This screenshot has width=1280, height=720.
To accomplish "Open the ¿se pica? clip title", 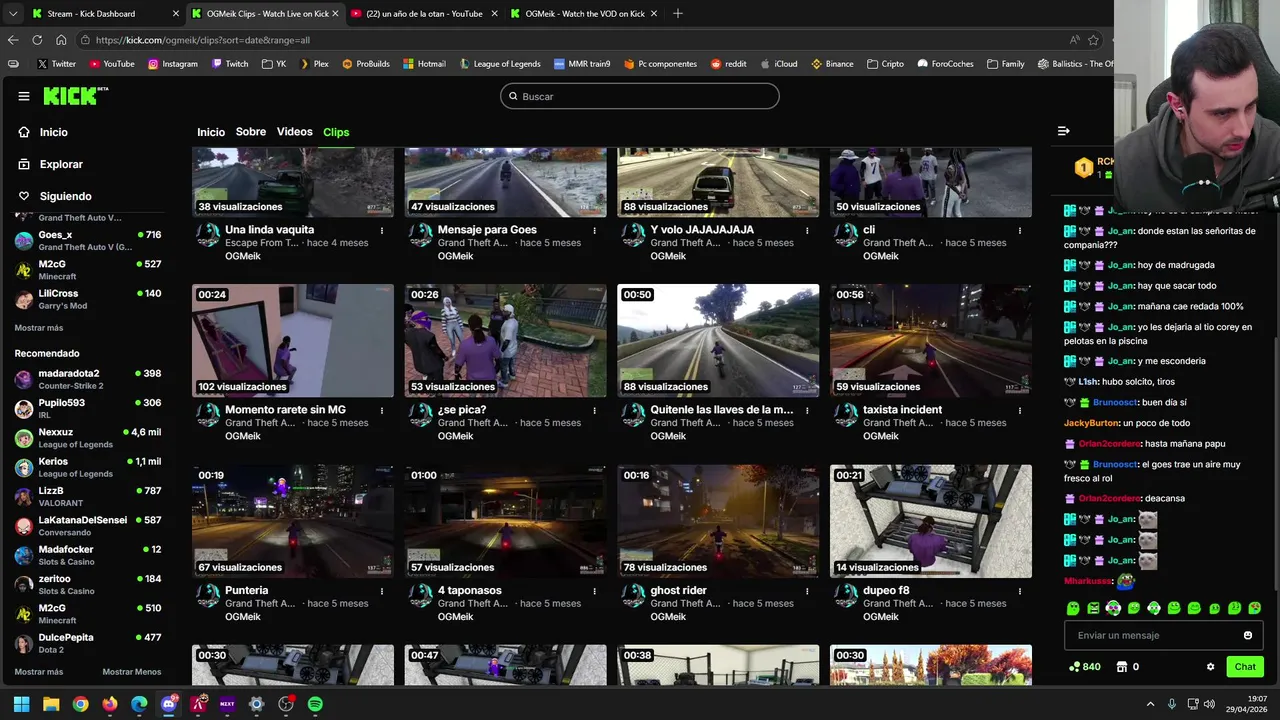I will [462, 410].
